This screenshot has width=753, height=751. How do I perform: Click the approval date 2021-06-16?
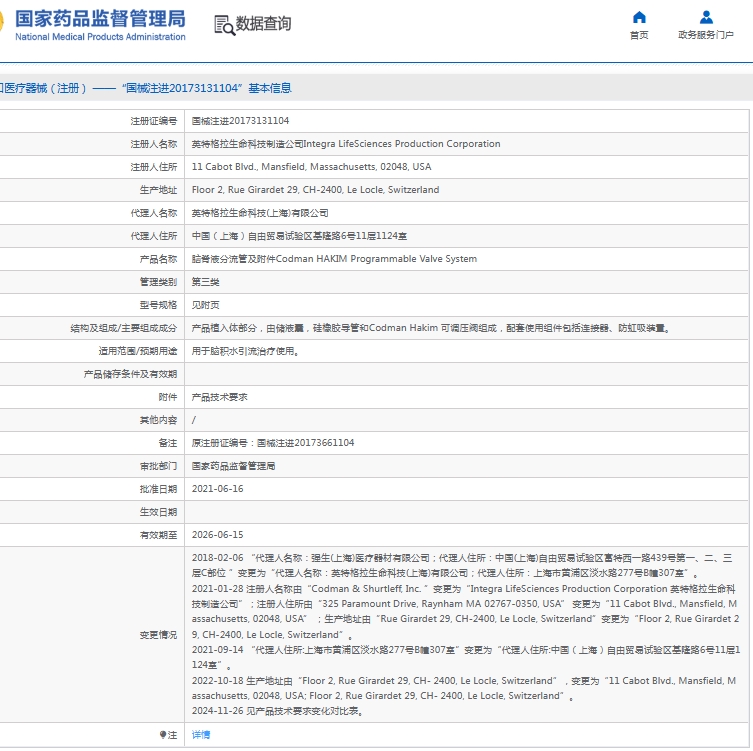(218, 489)
